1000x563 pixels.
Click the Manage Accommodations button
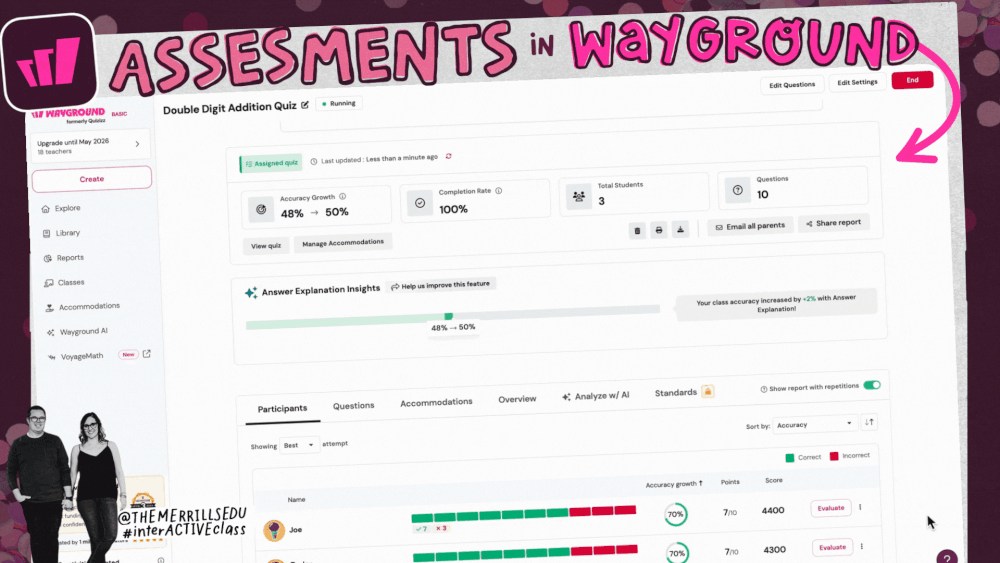(343, 243)
